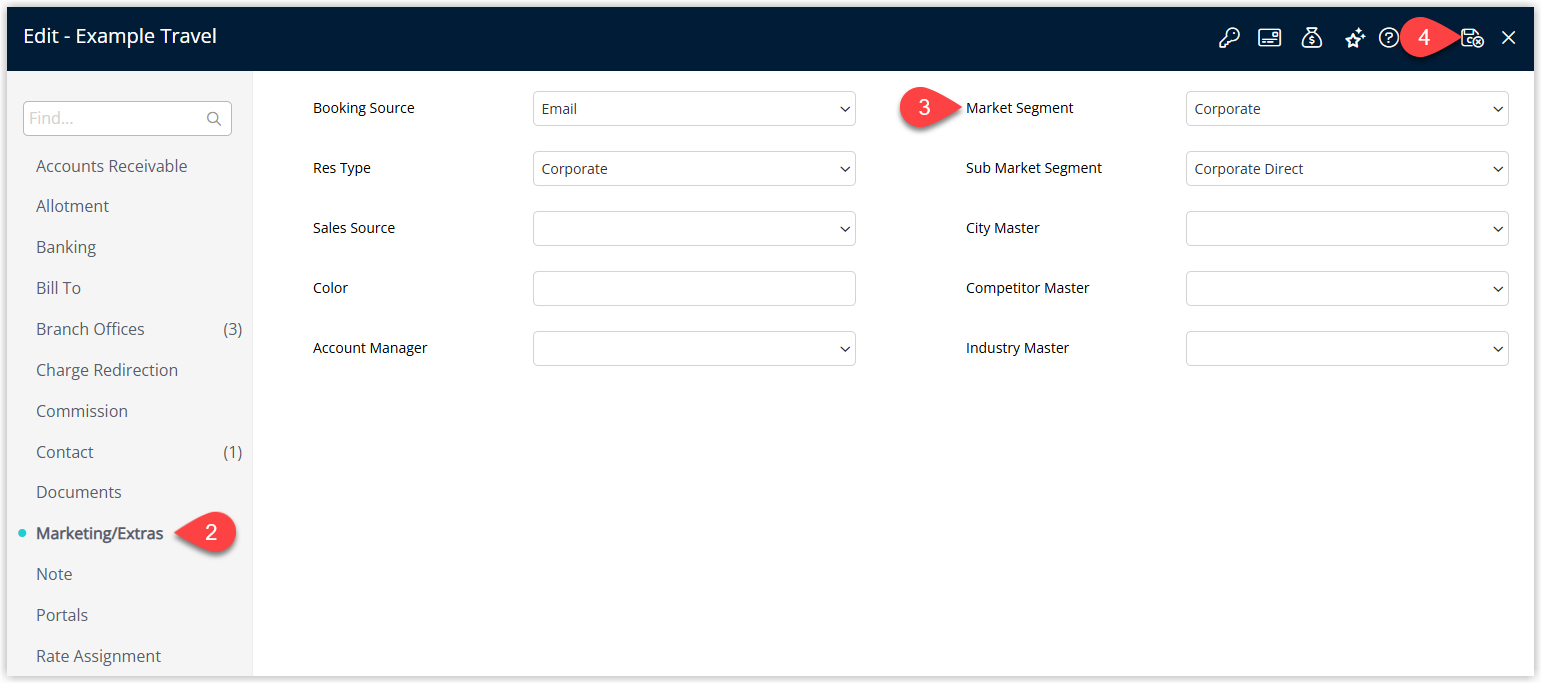Open the Accounts Receivable section
The height and width of the screenshot is (684, 1542).
(111, 166)
